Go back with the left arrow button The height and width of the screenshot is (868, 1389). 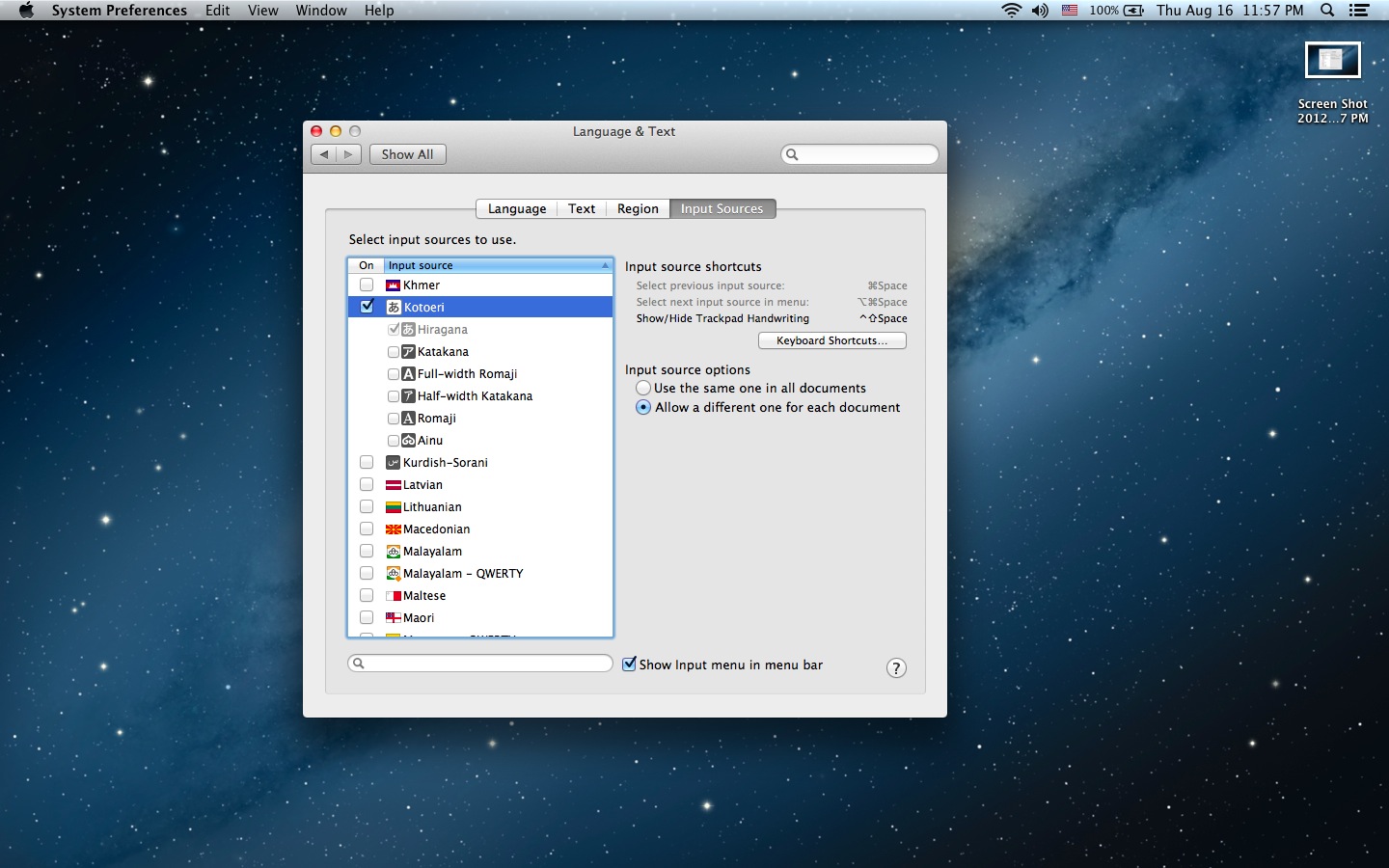point(324,154)
